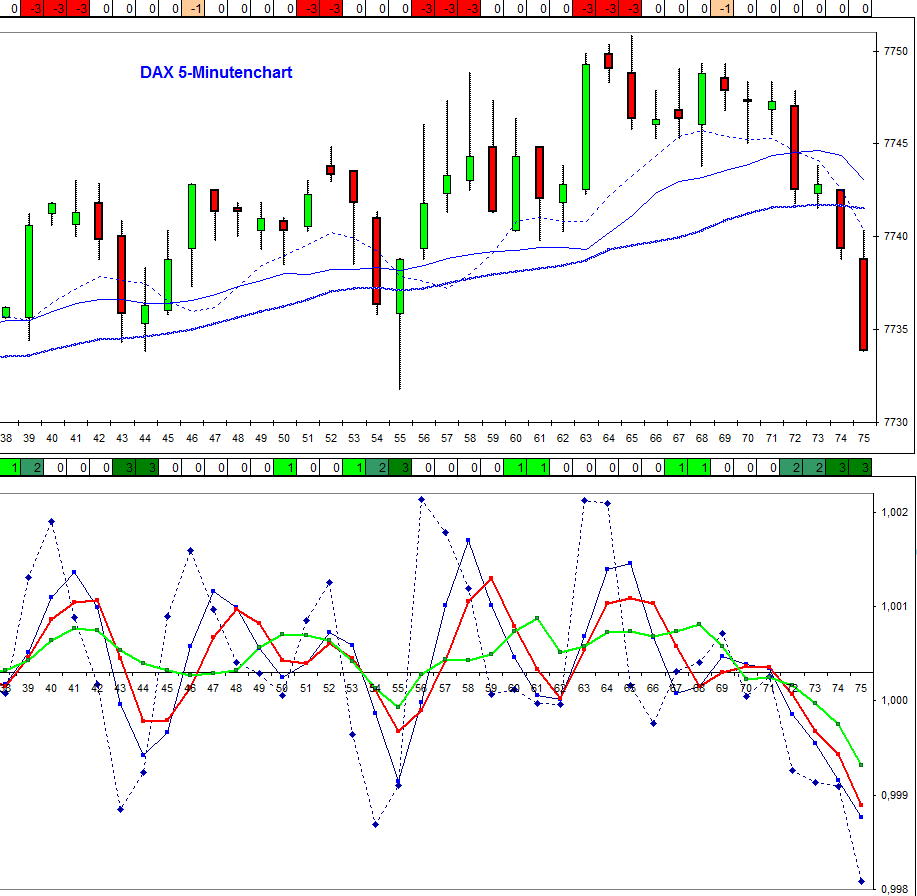Viewport: 917px width, 896px height.
Task: Select the large red candle at bar 72
Action: click(794, 147)
